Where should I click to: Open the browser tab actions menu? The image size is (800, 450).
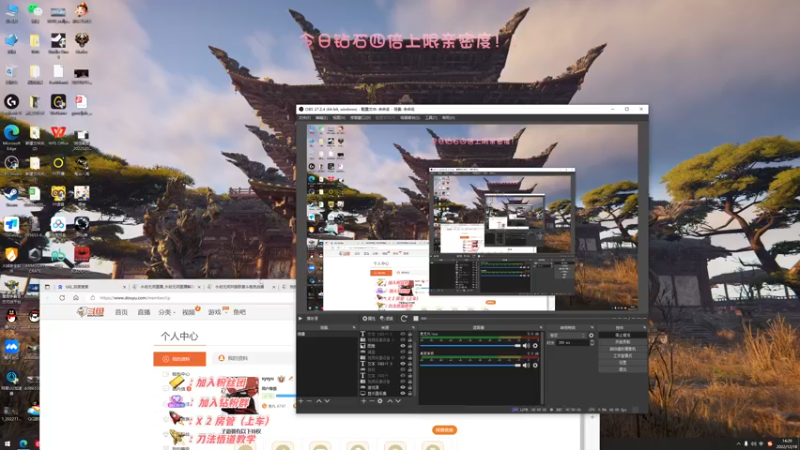click(47, 287)
